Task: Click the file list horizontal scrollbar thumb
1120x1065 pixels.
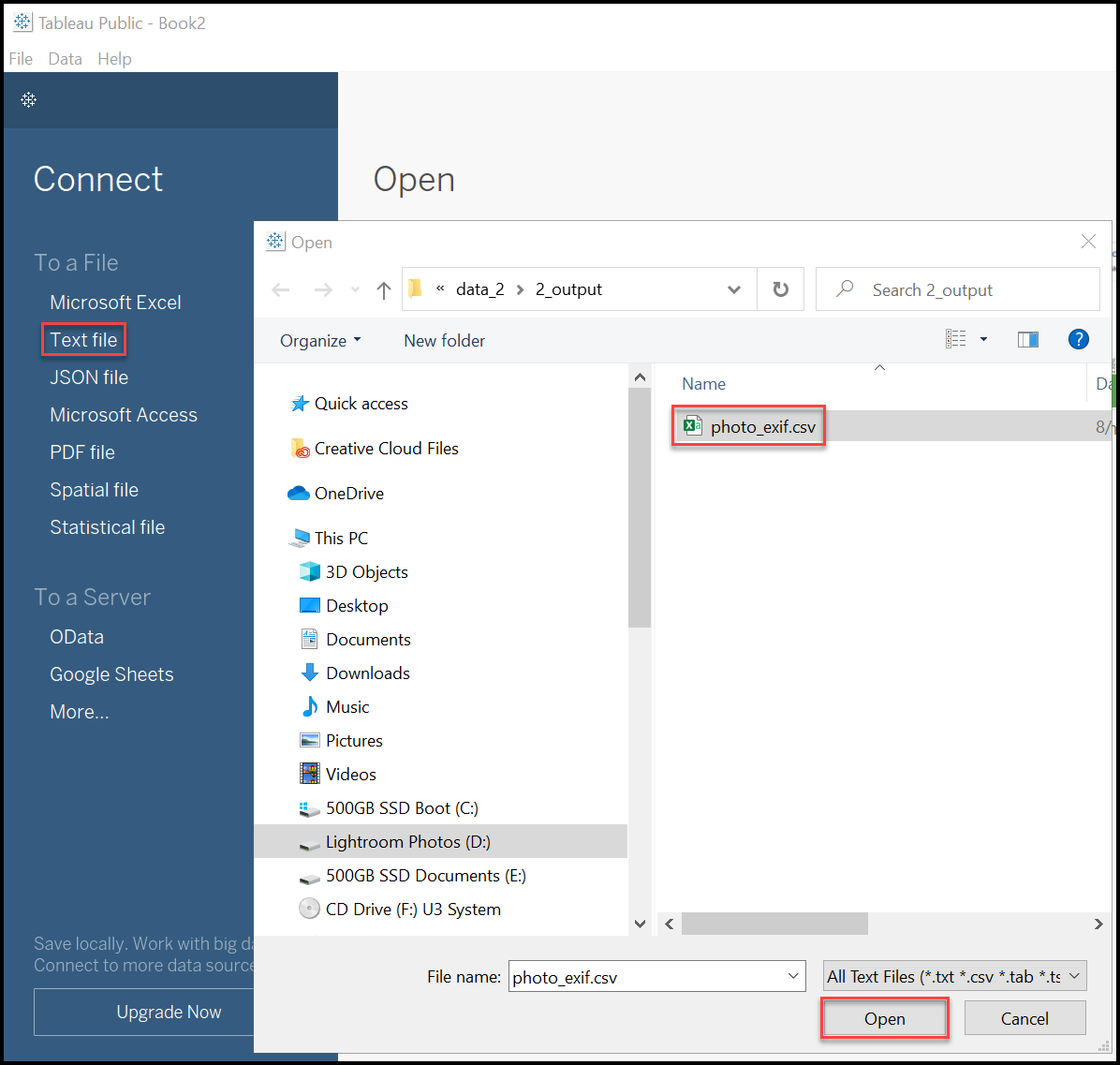Action: (774, 924)
